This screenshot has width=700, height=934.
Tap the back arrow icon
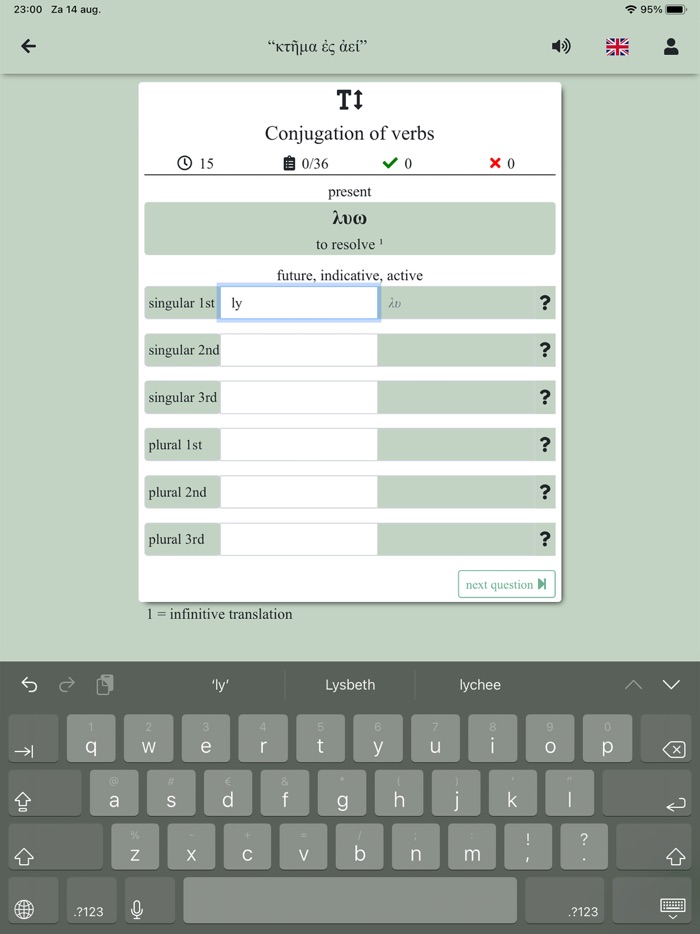pyautogui.click(x=29, y=46)
